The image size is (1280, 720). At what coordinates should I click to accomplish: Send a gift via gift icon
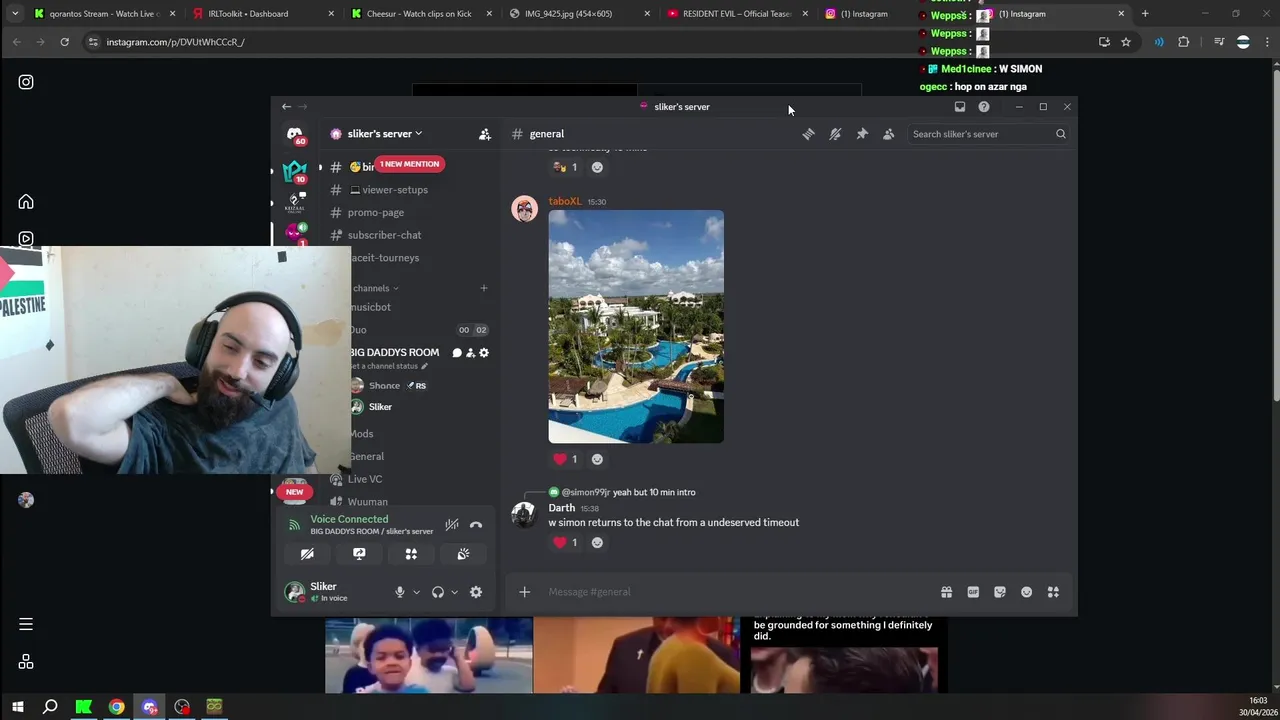pos(946,592)
